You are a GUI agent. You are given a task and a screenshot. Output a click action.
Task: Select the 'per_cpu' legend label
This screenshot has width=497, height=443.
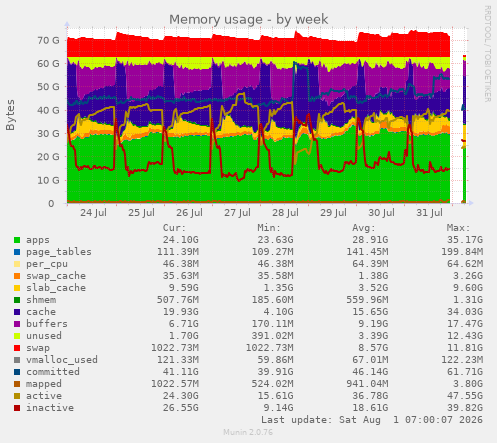click(47, 264)
